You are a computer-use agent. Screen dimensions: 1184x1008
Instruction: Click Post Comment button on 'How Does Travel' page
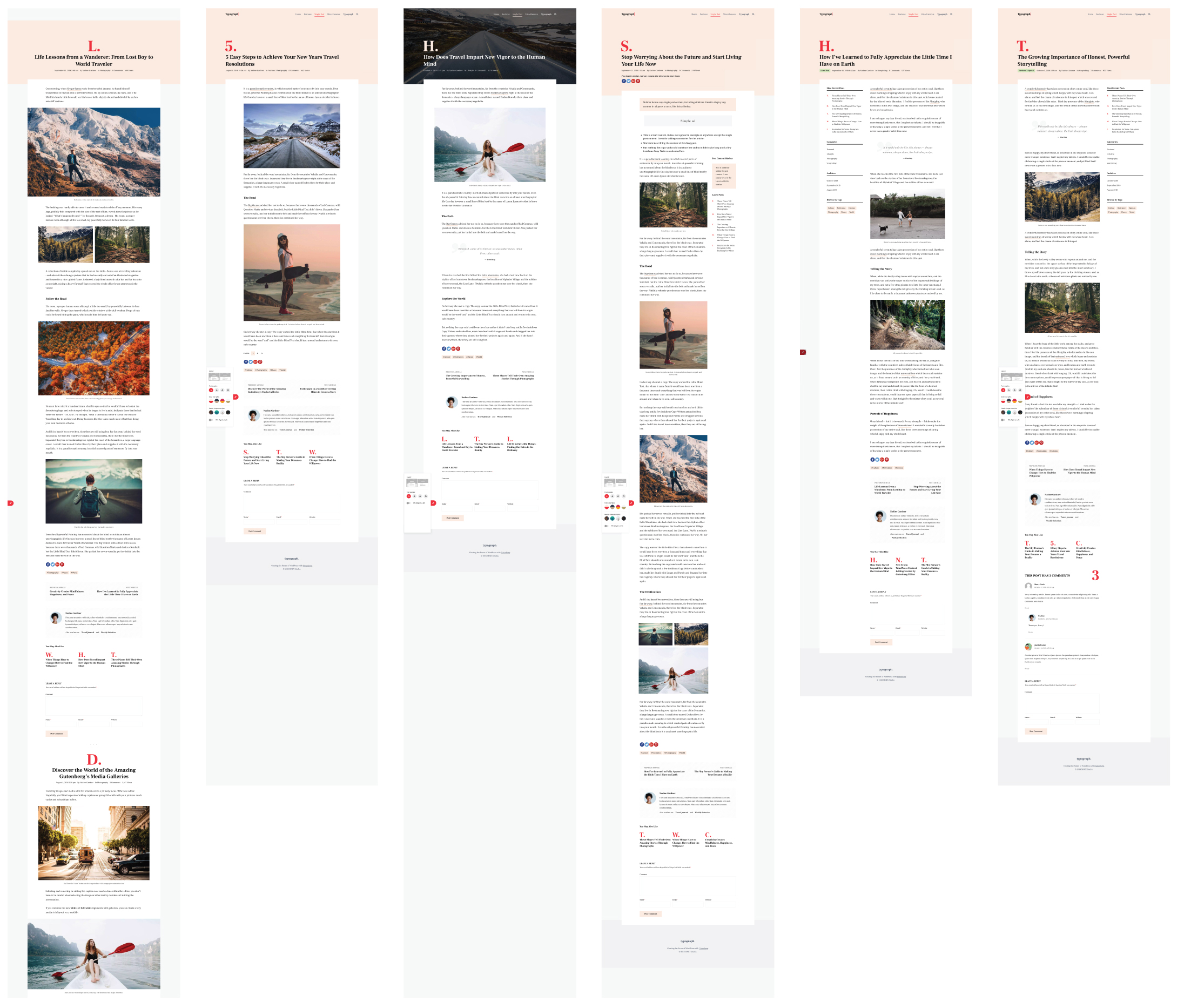coord(453,518)
